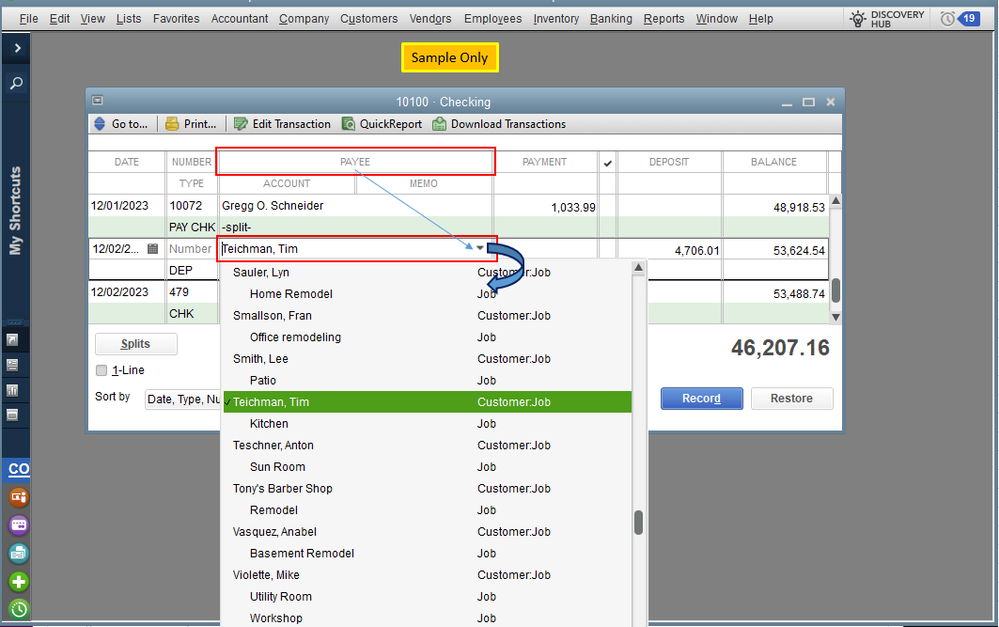Open the Help menu
This screenshot has height=627, width=999.
[761, 19]
